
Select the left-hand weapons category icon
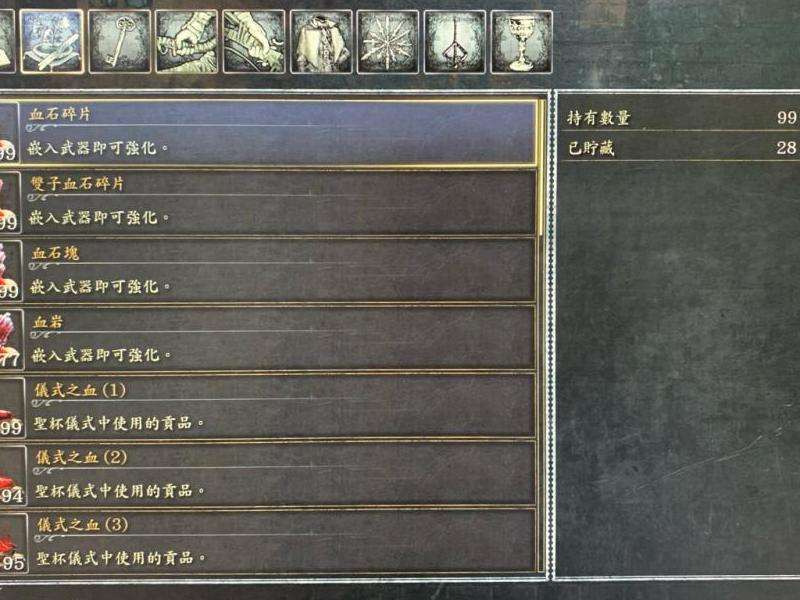(254, 42)
